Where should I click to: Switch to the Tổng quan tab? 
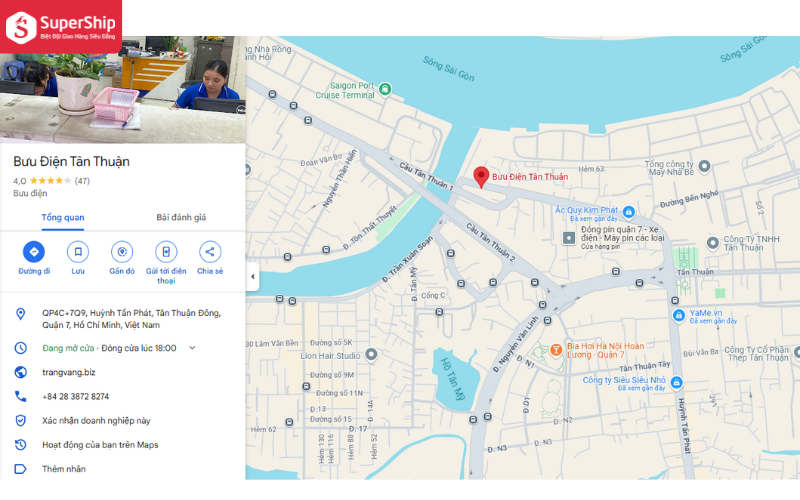pos(63,217)
